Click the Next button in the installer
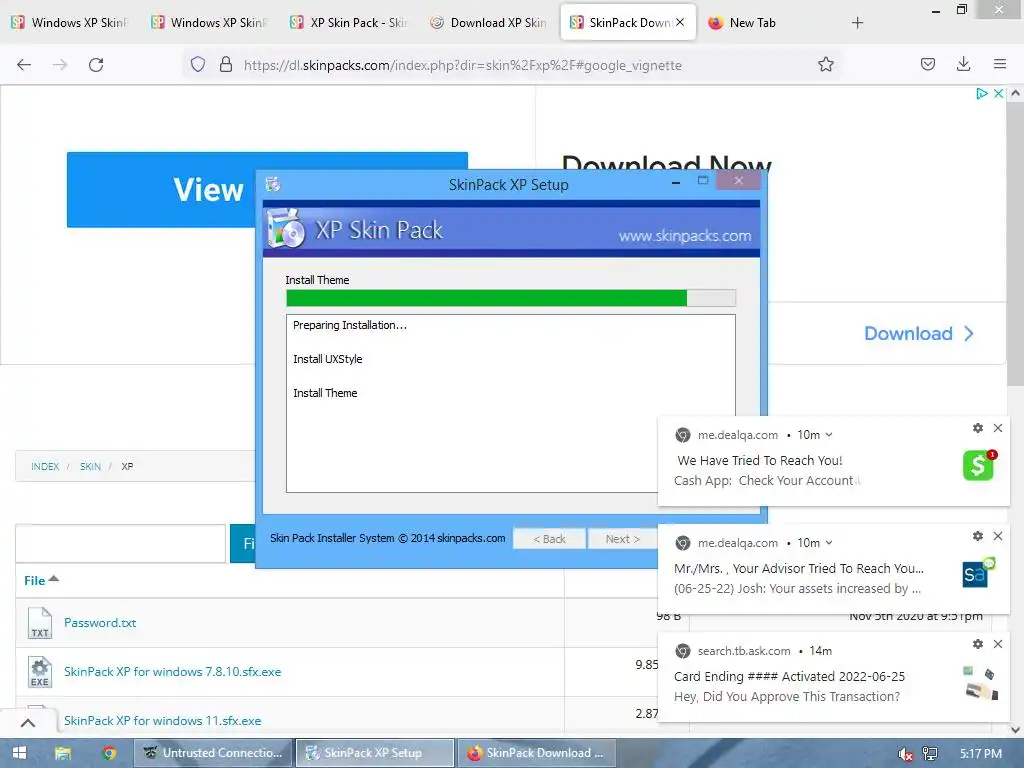Viewport: 1024px width, 768px height. pyautogui.click(x=622, y=539)
